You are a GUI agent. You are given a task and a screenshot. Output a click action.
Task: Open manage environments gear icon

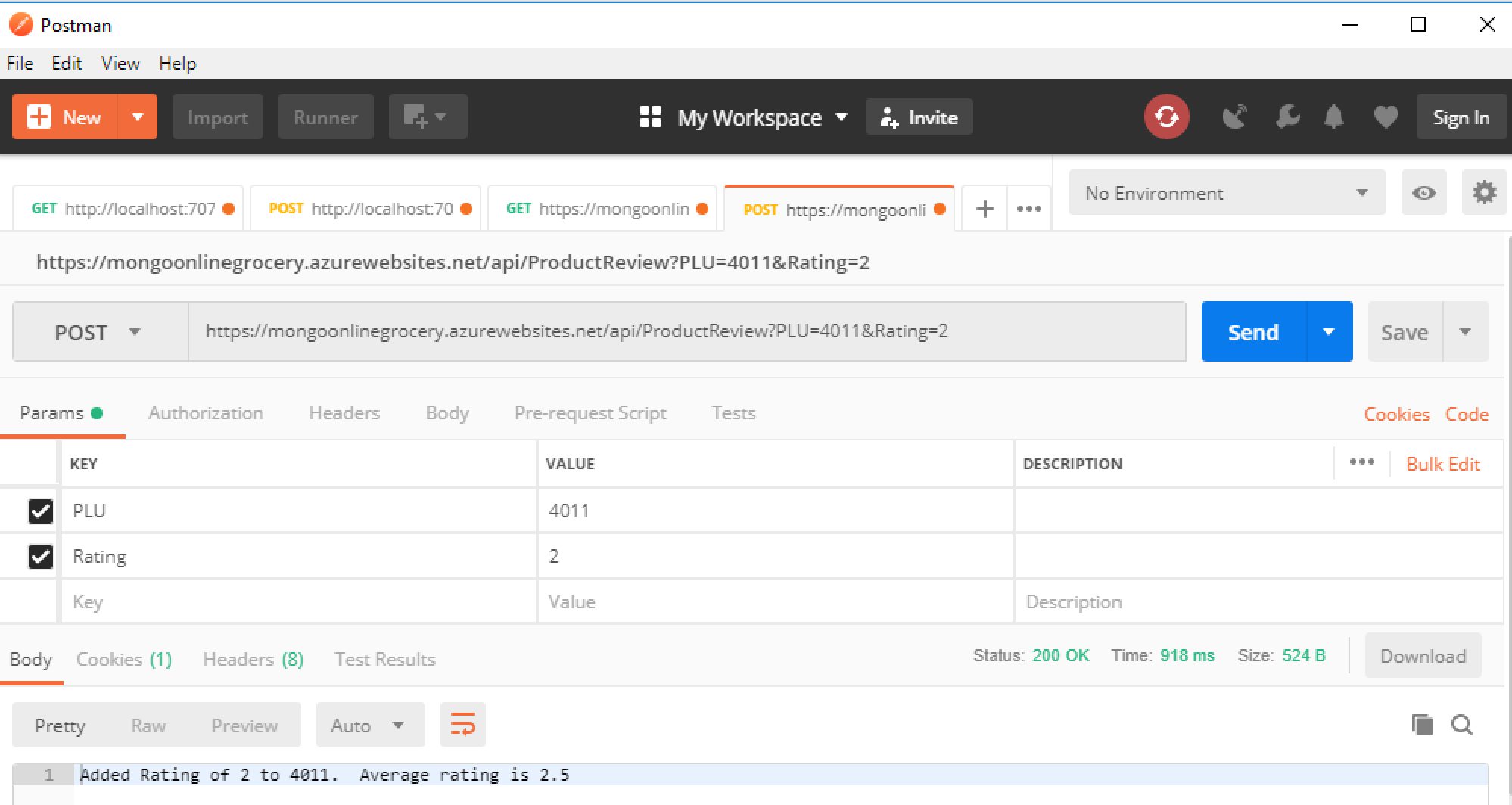tap(1484, 193)
